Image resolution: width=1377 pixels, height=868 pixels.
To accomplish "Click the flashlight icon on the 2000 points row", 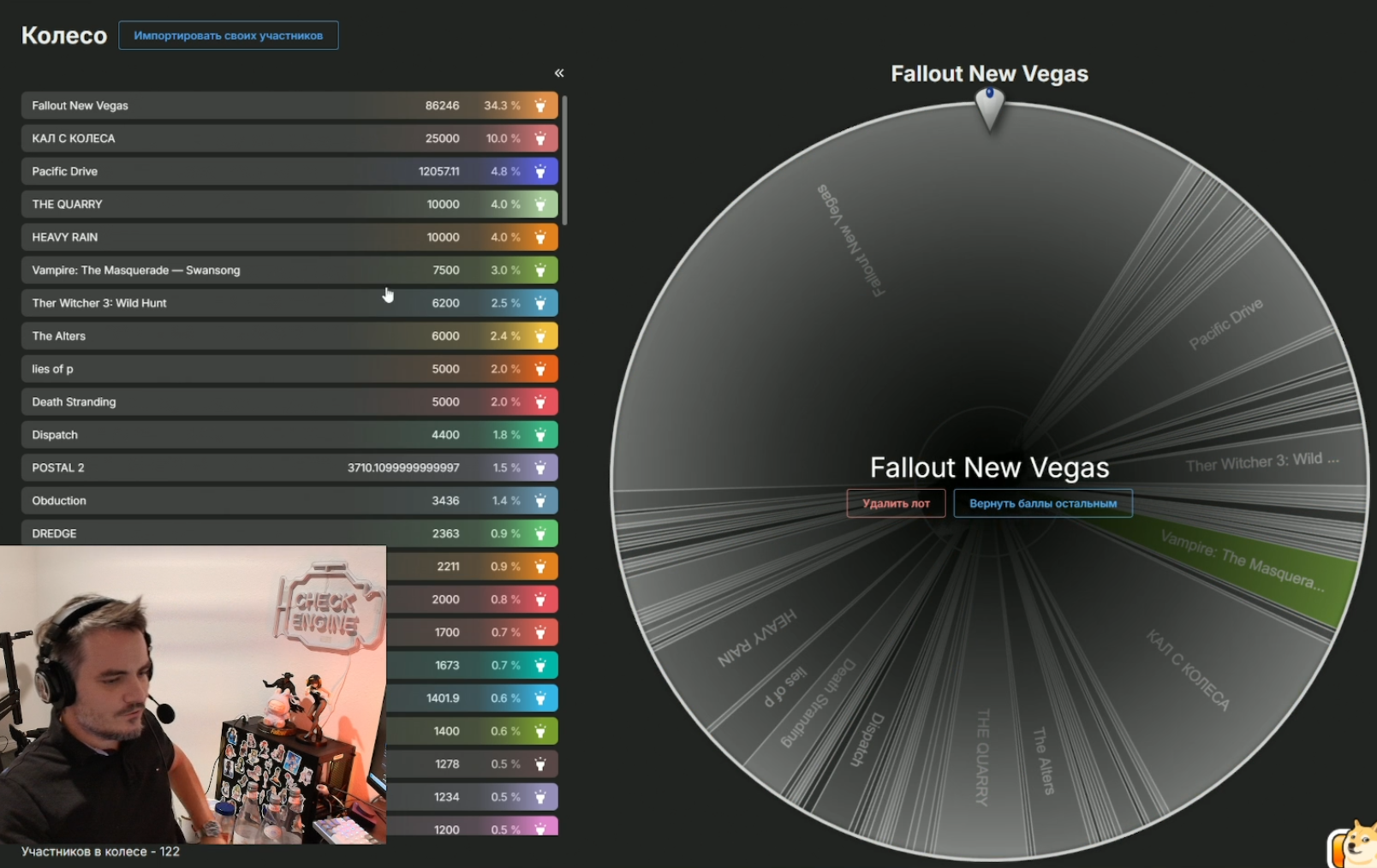I will [540, 600].
